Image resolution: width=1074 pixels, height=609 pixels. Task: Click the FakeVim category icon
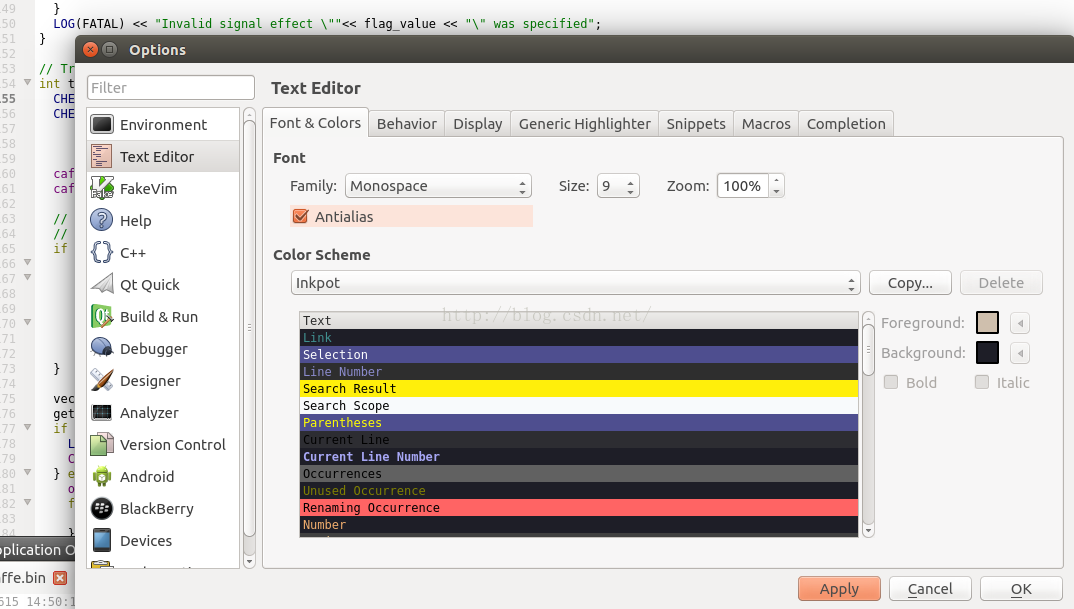point(101,188)
